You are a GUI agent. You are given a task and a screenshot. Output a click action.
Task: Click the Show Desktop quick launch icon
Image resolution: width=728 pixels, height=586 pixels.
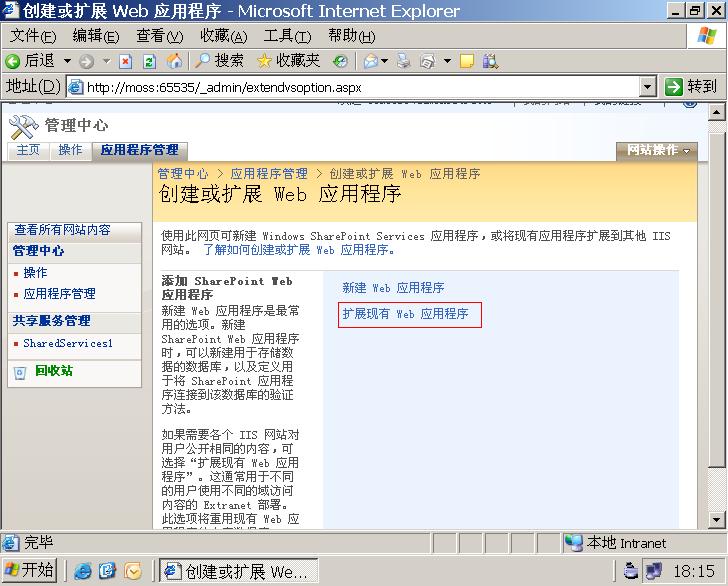pos(107,571)
